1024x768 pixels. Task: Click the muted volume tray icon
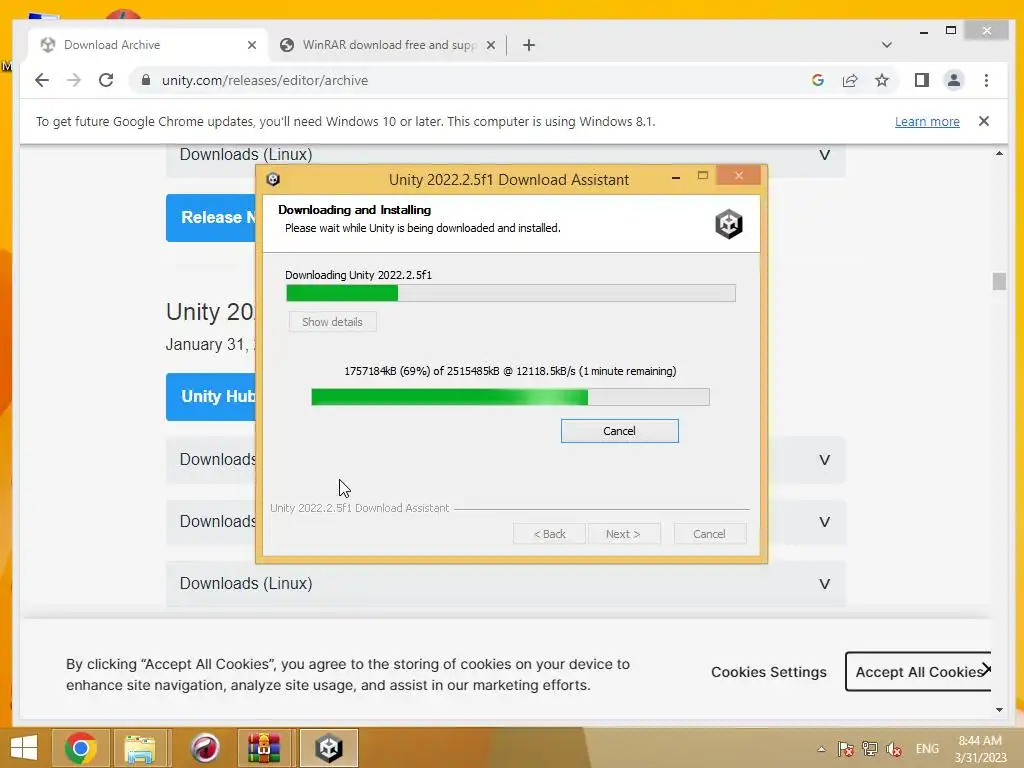[x=893, y=749]
